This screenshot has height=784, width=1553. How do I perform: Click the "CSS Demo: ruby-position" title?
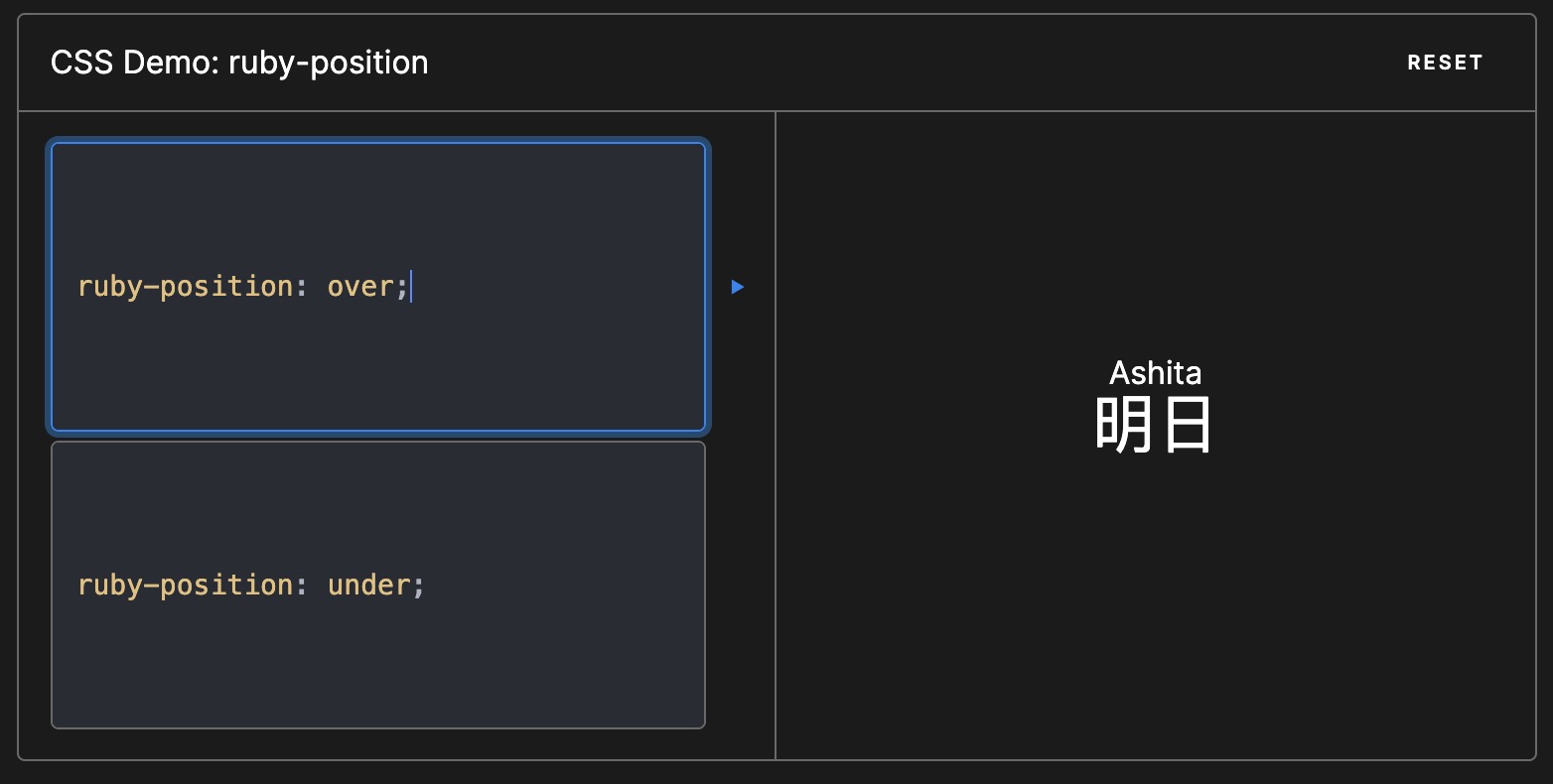tap(239, 63)
